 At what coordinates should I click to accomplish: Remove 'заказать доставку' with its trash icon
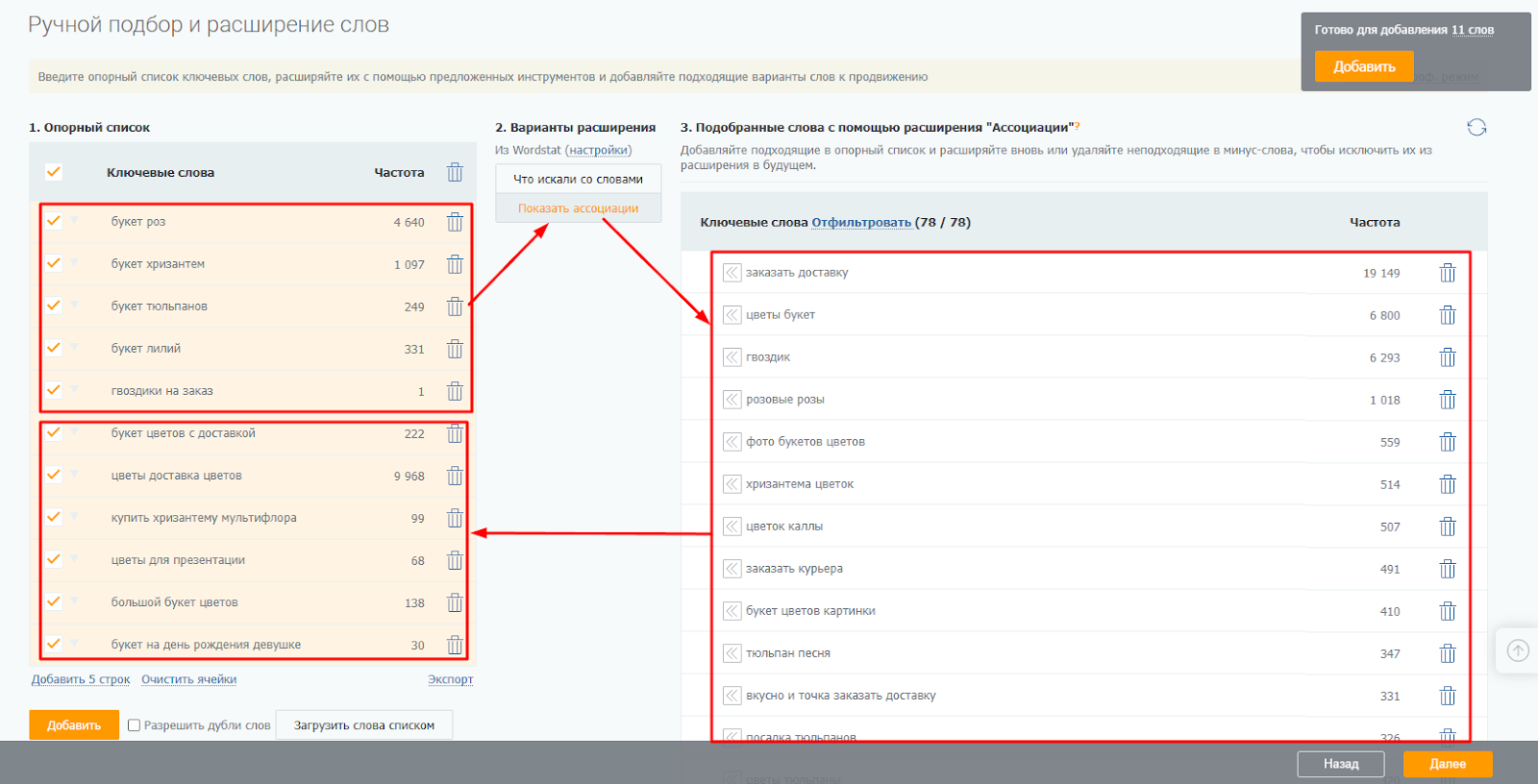pos(1448,273)
